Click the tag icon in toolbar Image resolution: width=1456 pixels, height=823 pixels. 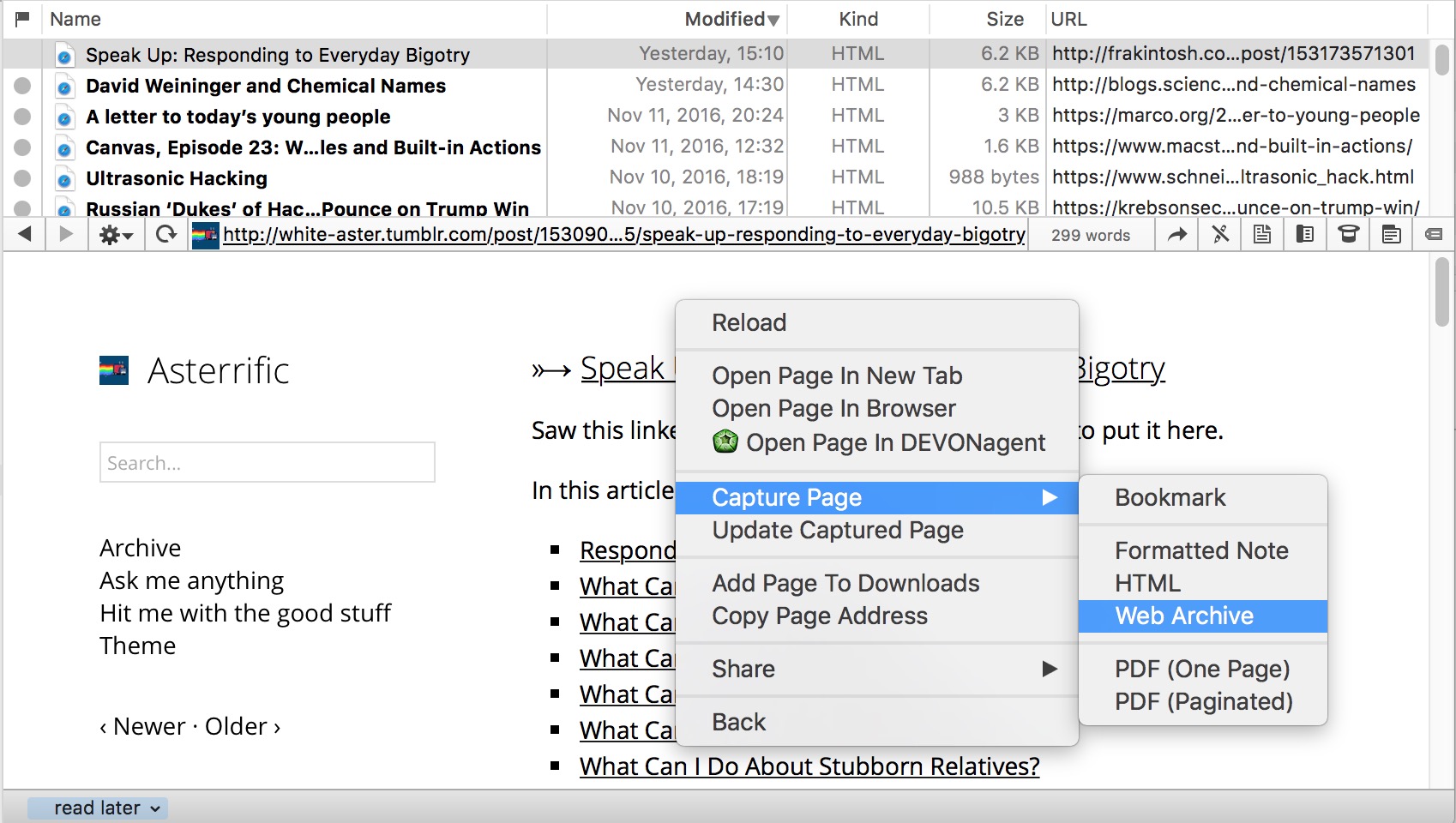pos(1433,234)
